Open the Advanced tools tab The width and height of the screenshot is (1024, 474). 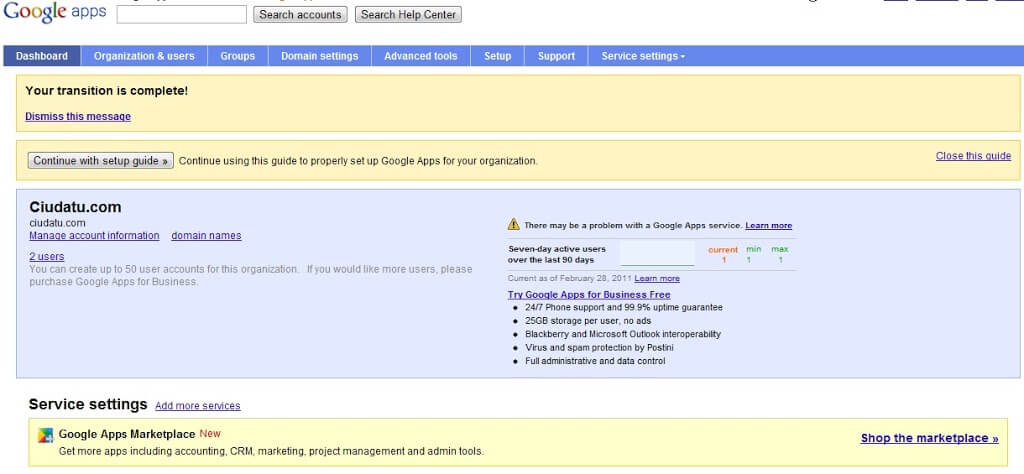[x=421, y=56]
